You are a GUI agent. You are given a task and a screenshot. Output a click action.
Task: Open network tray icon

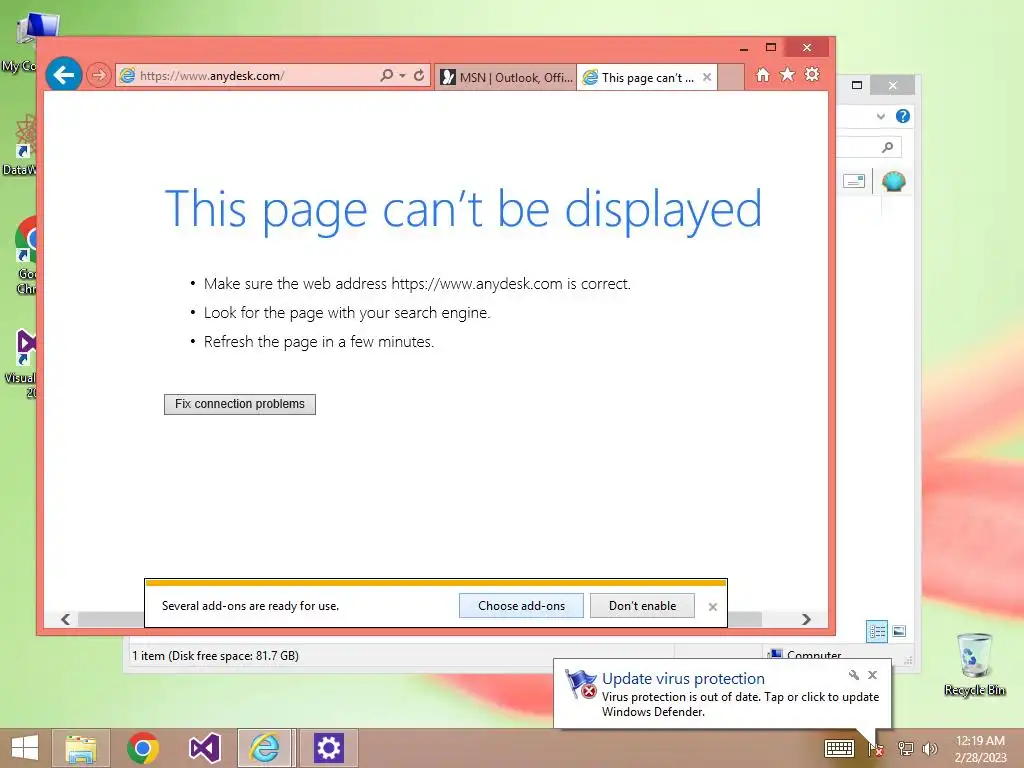pos(906,748)
